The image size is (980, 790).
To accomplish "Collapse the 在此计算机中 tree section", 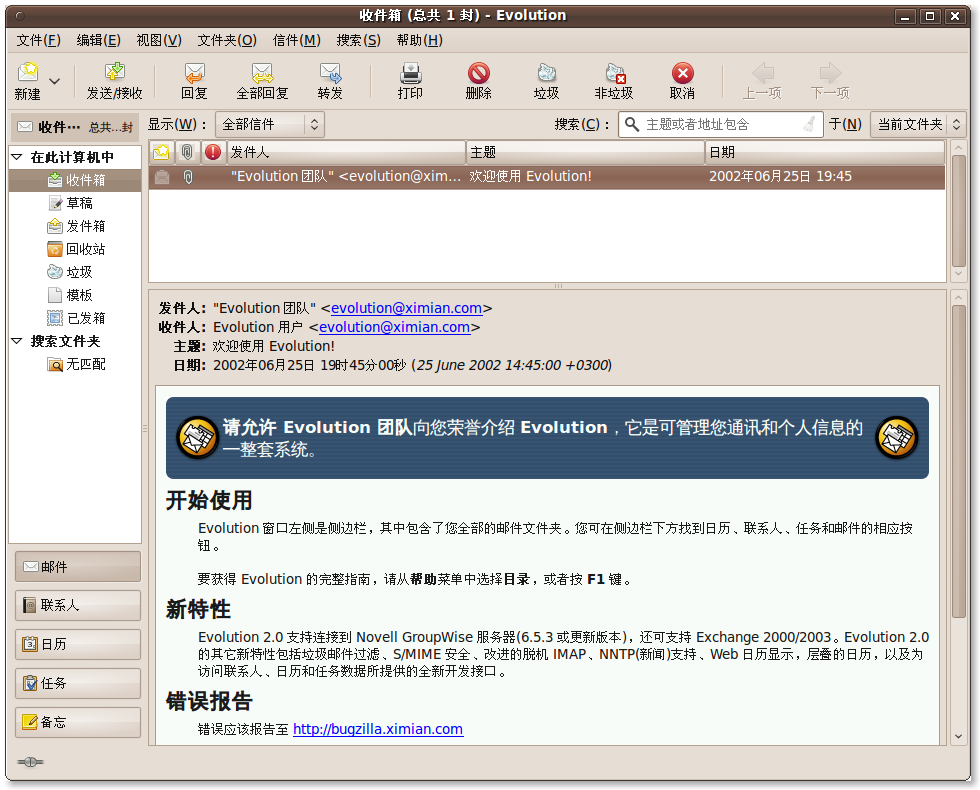I will pyautogui.click(x=17, y=157).
